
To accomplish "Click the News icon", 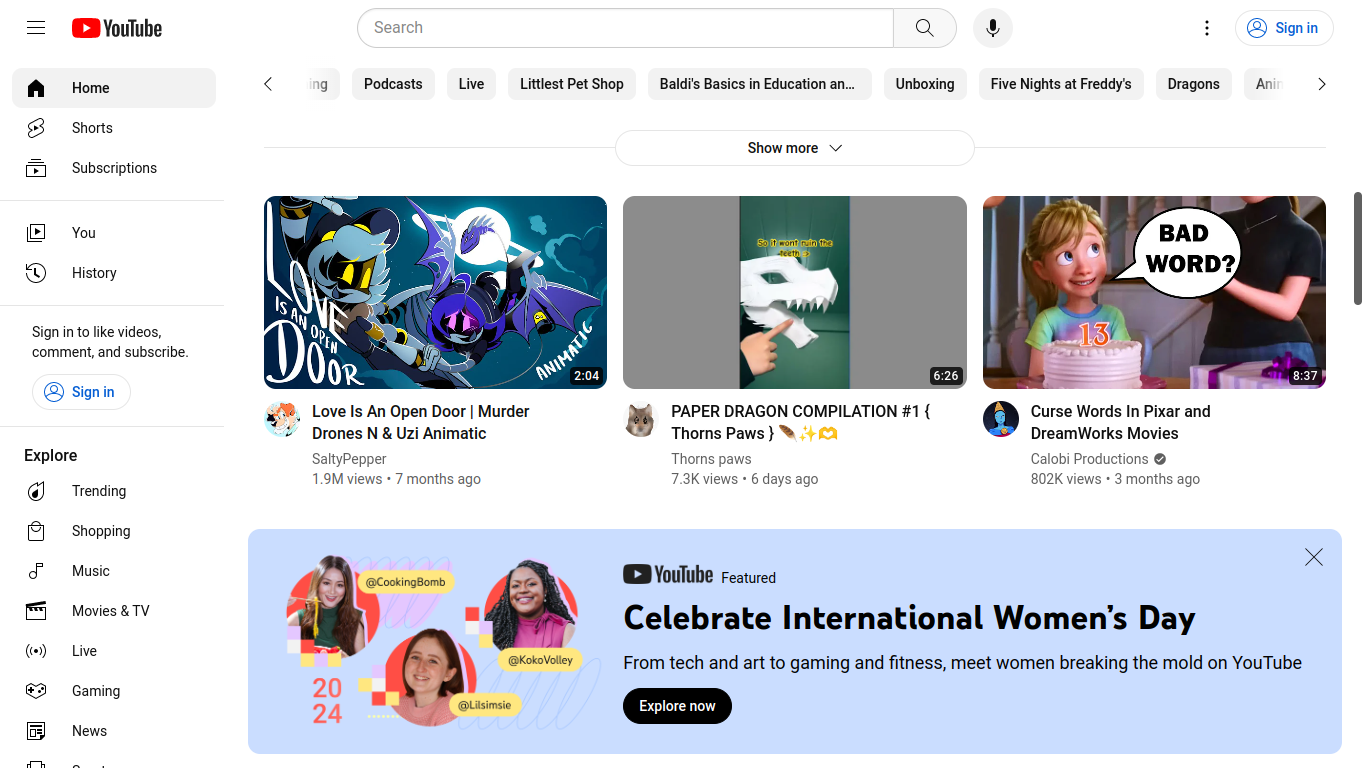I will click(36, 731).
